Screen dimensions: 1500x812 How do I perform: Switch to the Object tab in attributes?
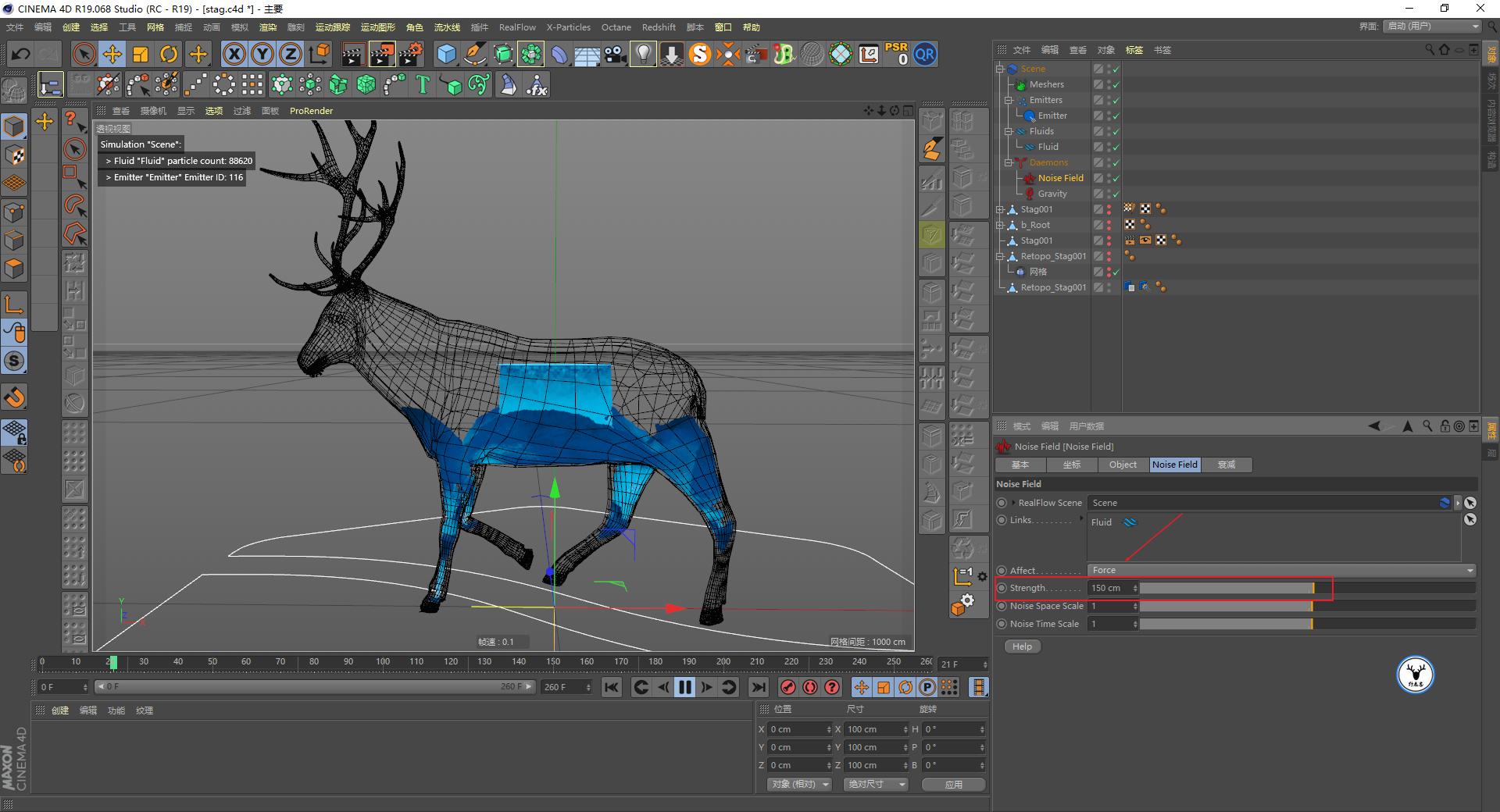[x=1123, y=465]
